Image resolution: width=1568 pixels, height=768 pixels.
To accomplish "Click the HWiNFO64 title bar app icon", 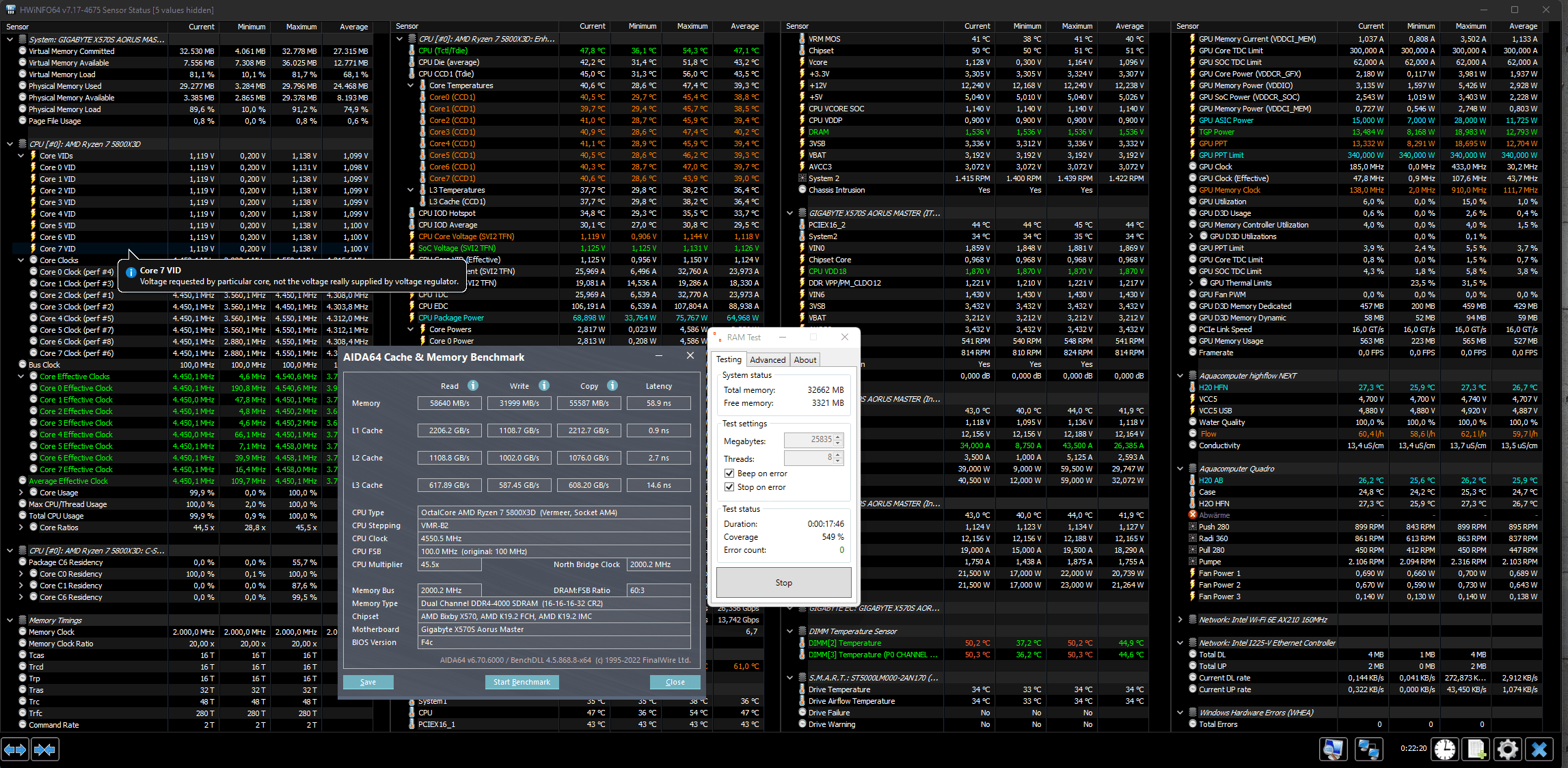I will [10, 10].
